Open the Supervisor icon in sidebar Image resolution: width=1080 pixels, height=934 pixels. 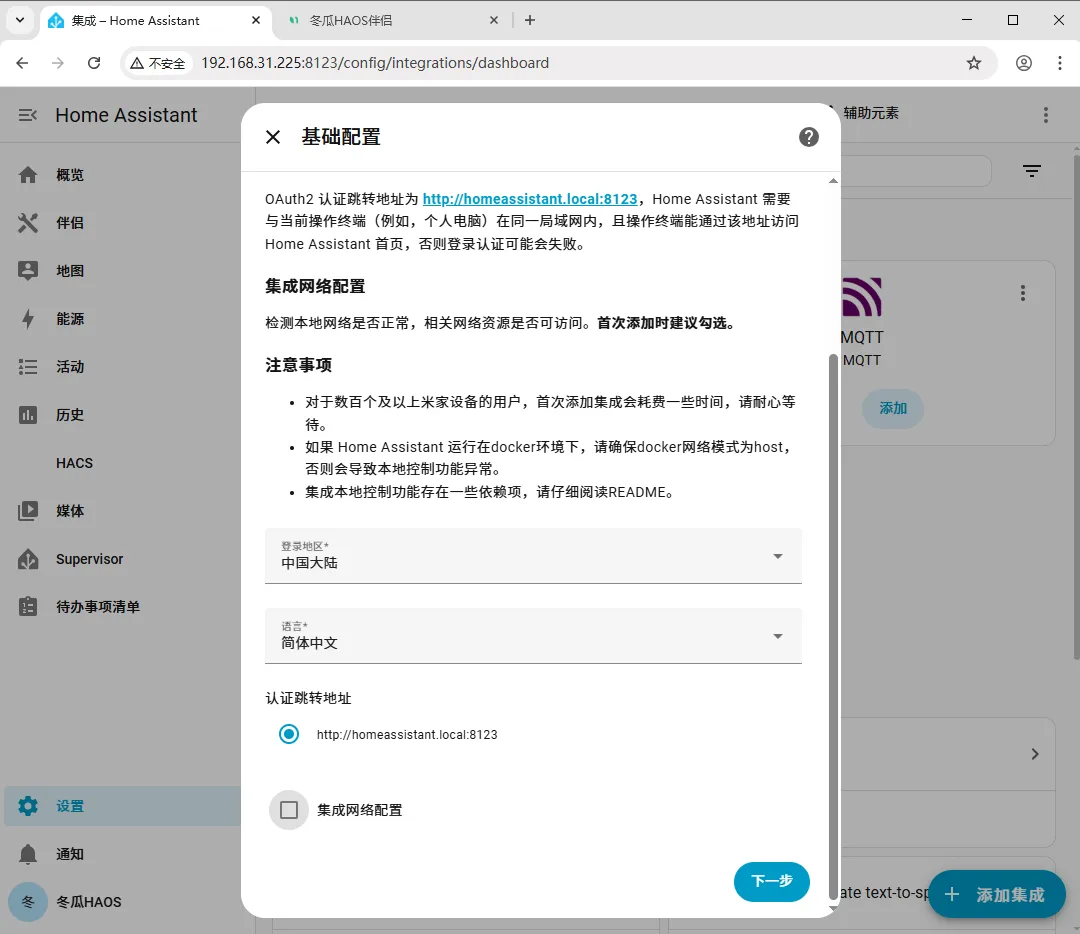28,559
